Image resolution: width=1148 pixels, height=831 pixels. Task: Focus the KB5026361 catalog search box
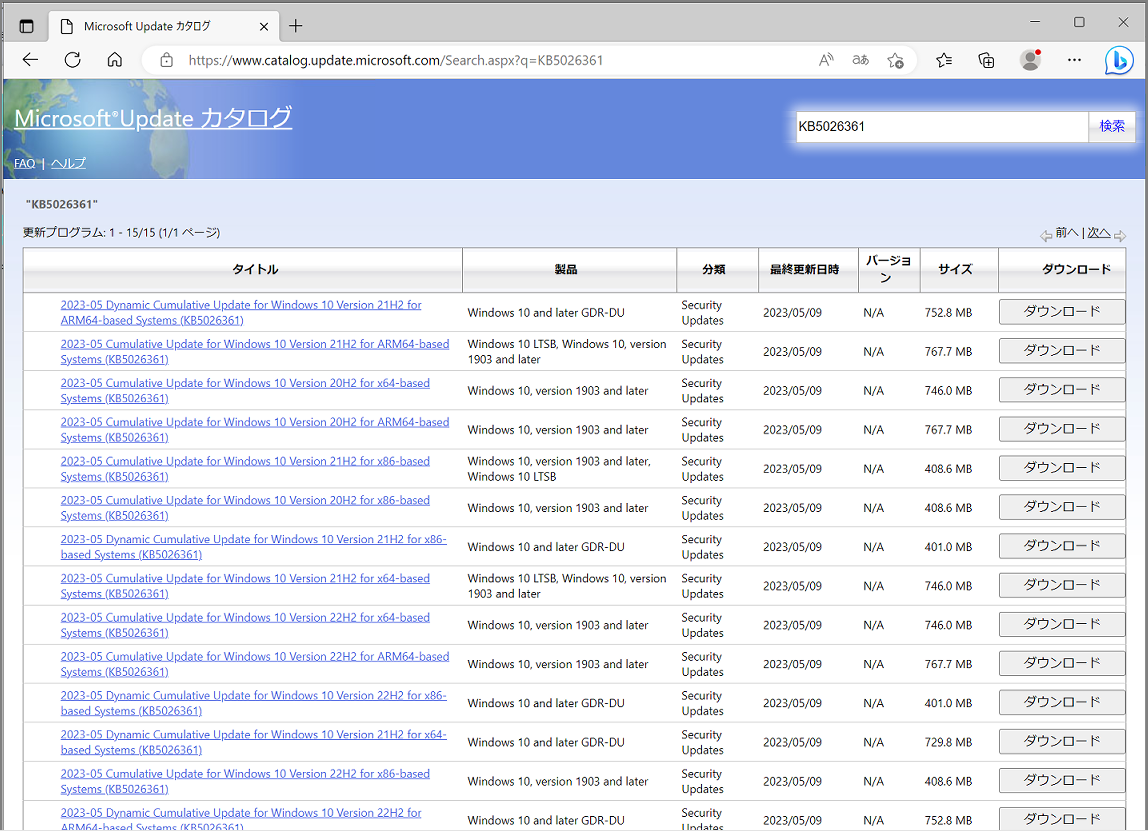tap(942, 127)
